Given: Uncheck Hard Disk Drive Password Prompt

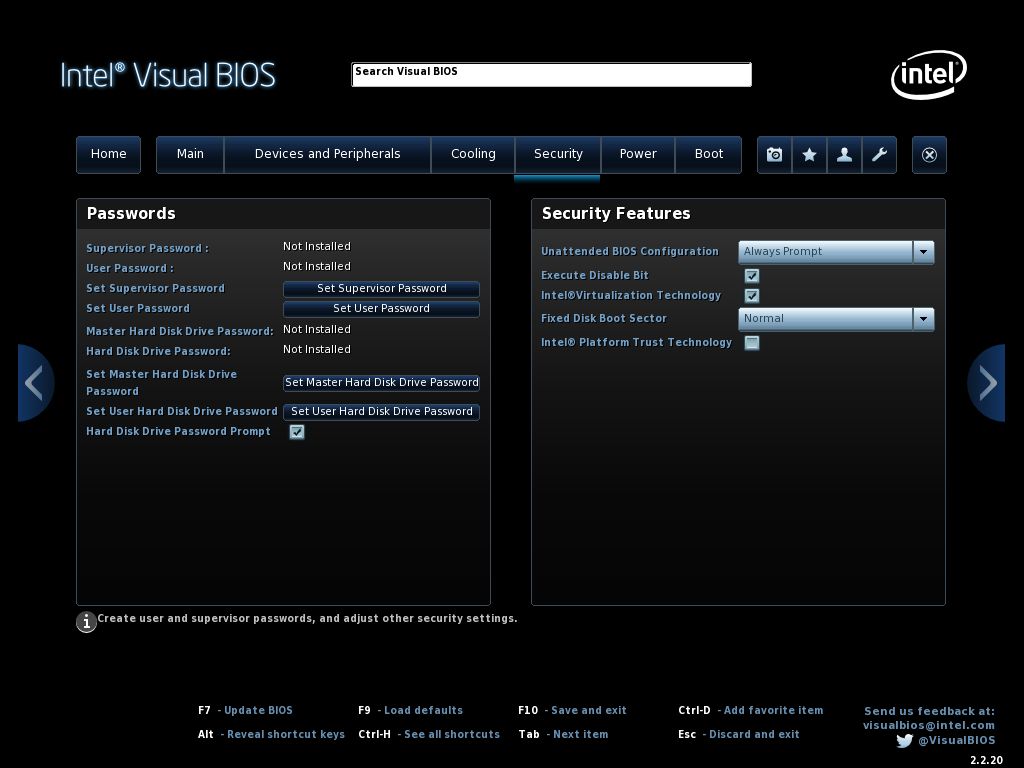Looking at the screenshot, I should pyautogui.click(x=296, y=432).
